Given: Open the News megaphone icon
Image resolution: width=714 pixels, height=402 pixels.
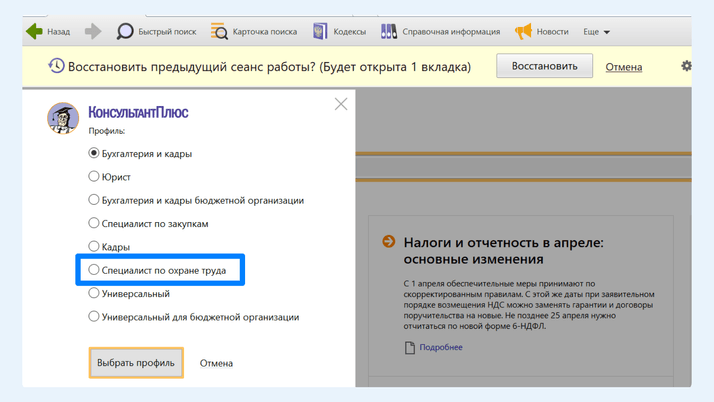Looking at the screenshot, I should [523, 31].
